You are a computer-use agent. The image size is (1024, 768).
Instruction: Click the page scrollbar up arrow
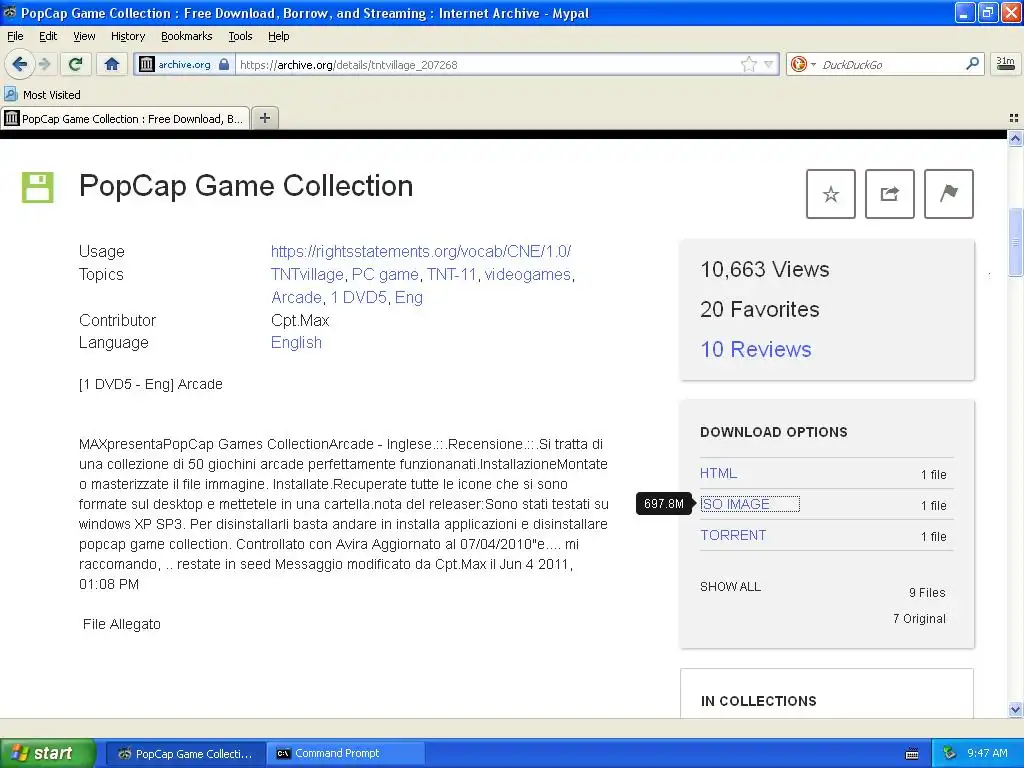tap(1015, 138)
